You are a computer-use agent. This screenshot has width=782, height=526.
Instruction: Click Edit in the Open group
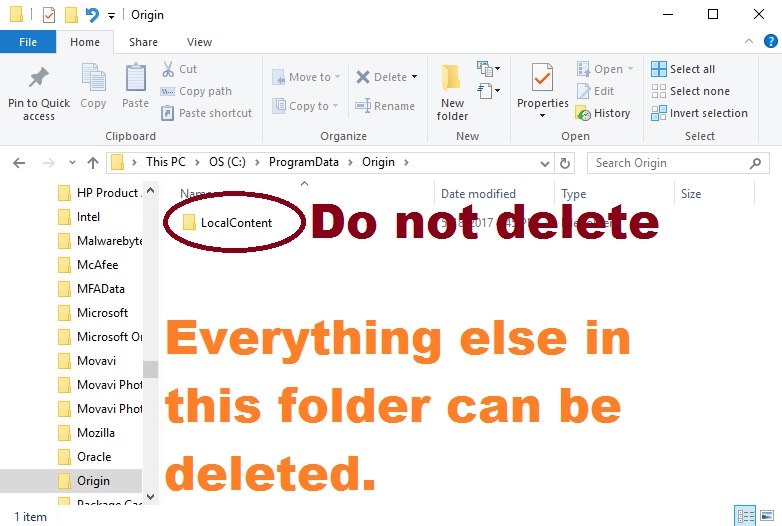[x=595, y=91]
